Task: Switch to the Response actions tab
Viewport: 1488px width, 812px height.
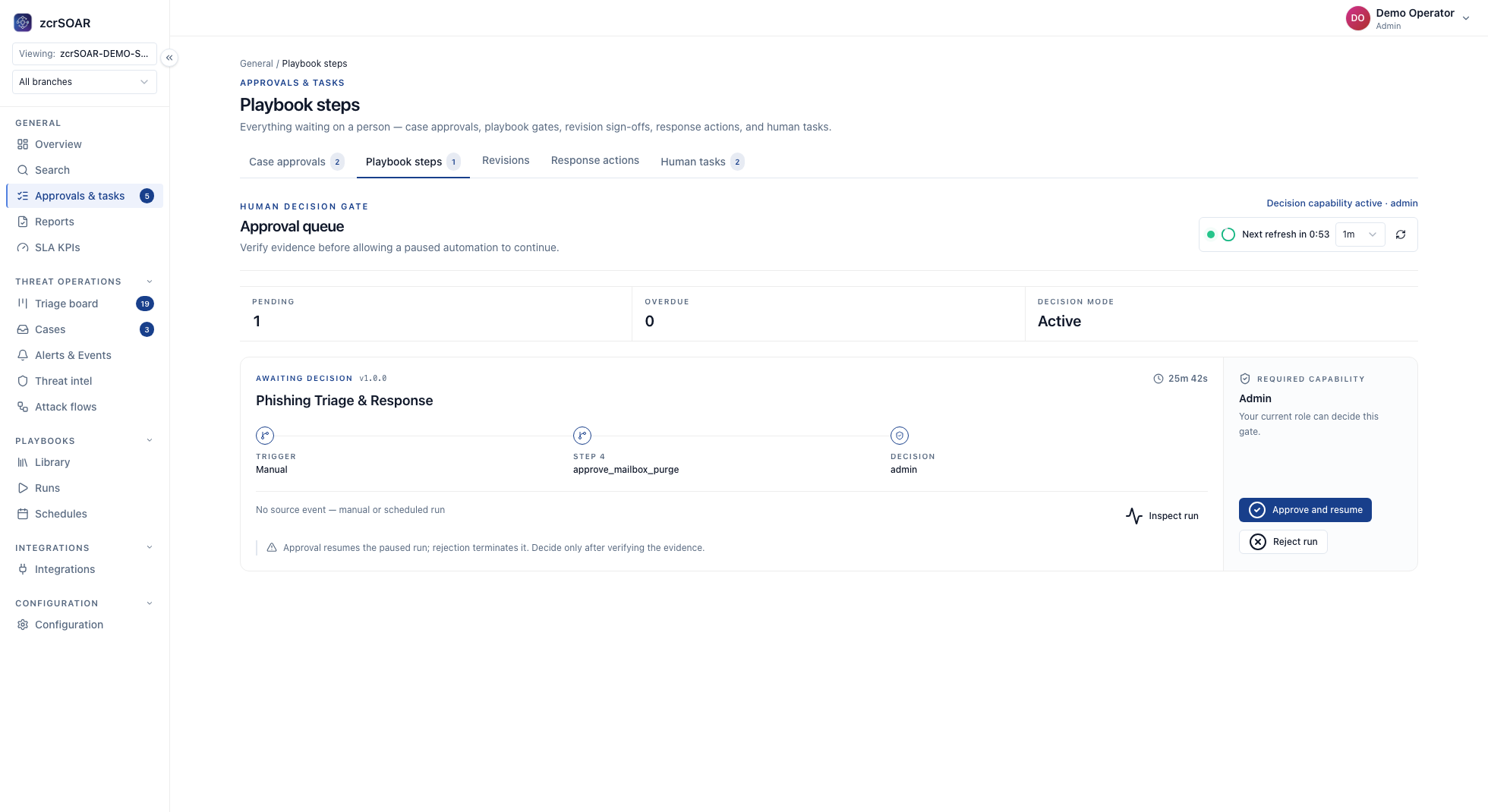Action: 595,161
